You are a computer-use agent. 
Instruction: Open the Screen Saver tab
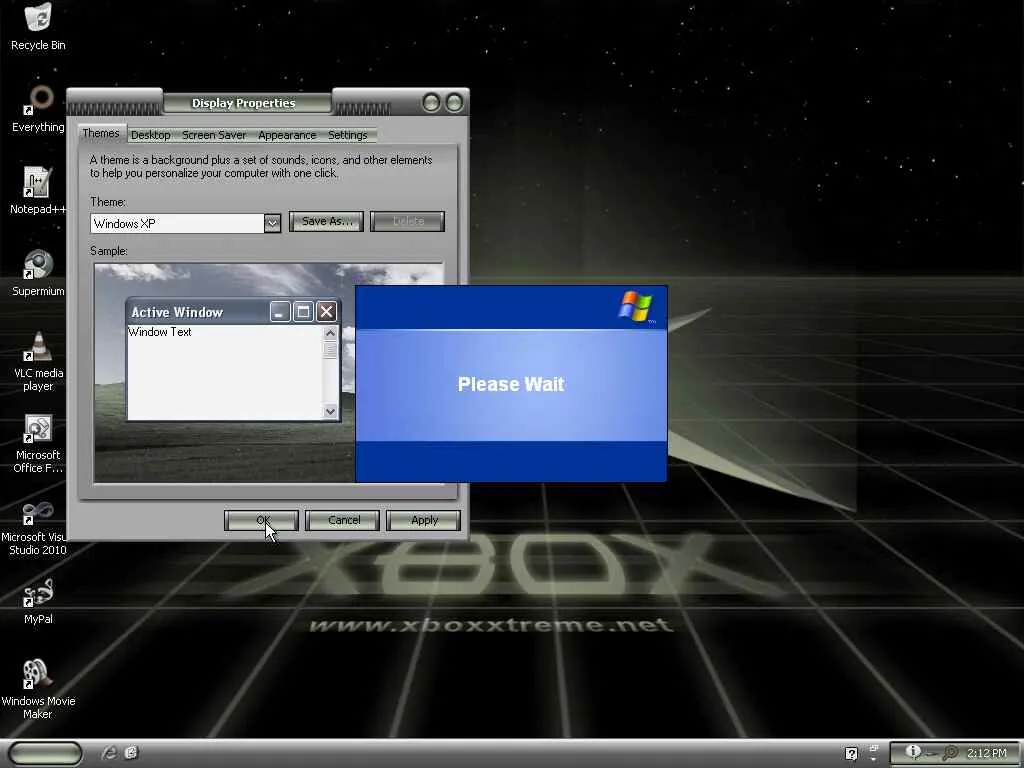click(214, 135)
